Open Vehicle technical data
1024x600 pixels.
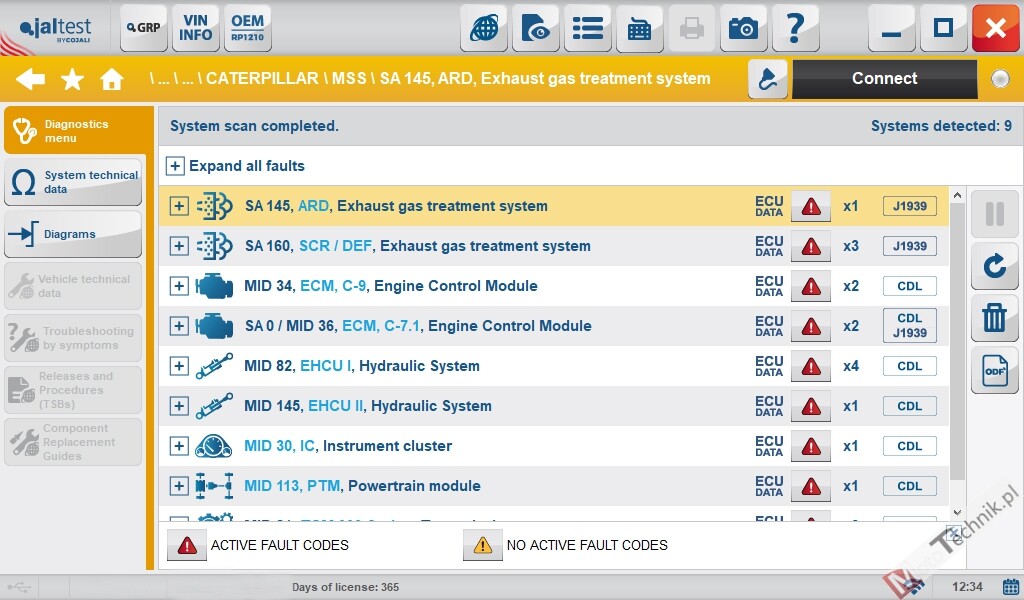pos(73,286)
